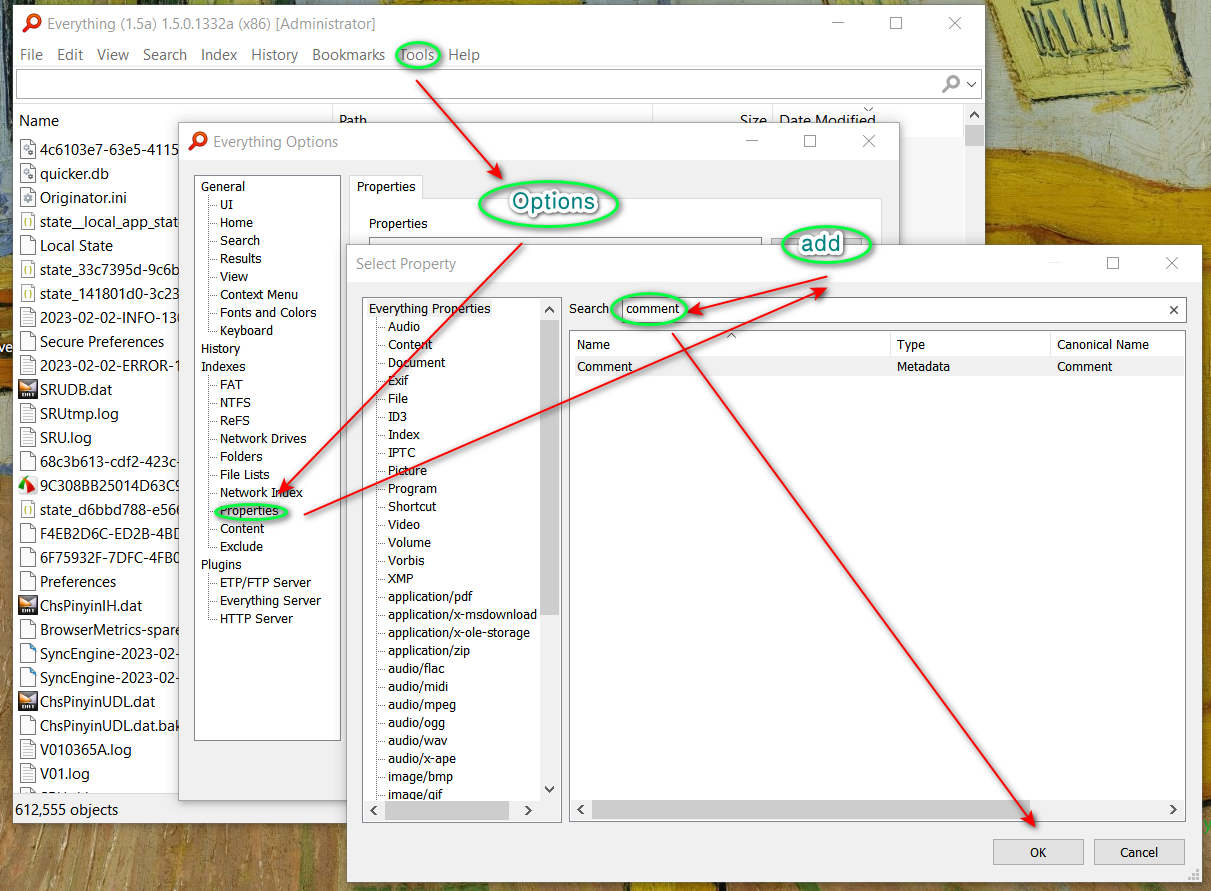Select the ID3 property category
This screenshot has height=891, width=1211.
point(397,417)
